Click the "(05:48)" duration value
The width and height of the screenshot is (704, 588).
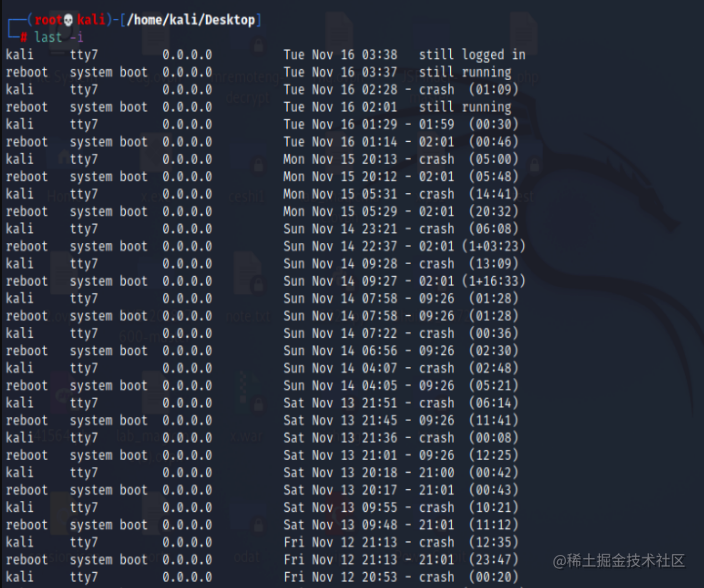tap(493, 177)
